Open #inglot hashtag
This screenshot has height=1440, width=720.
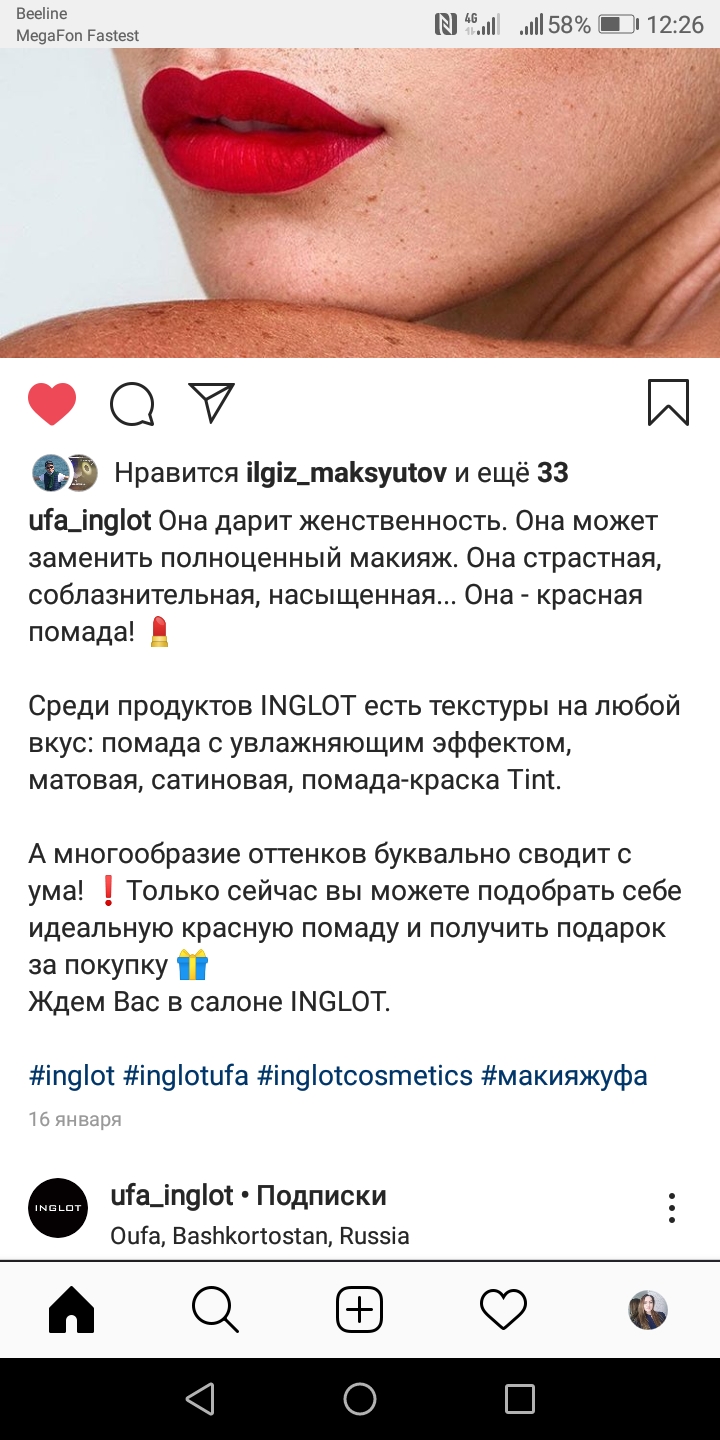tap(72, 1076)
